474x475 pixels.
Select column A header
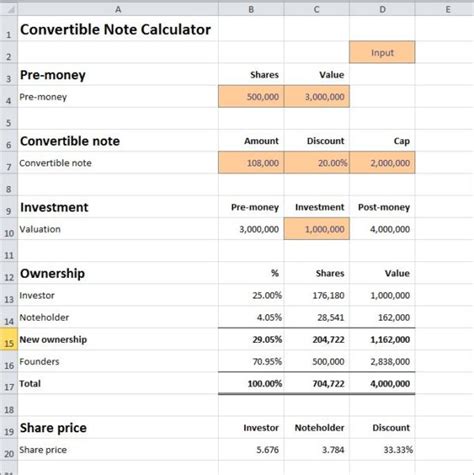coord(118,10)
